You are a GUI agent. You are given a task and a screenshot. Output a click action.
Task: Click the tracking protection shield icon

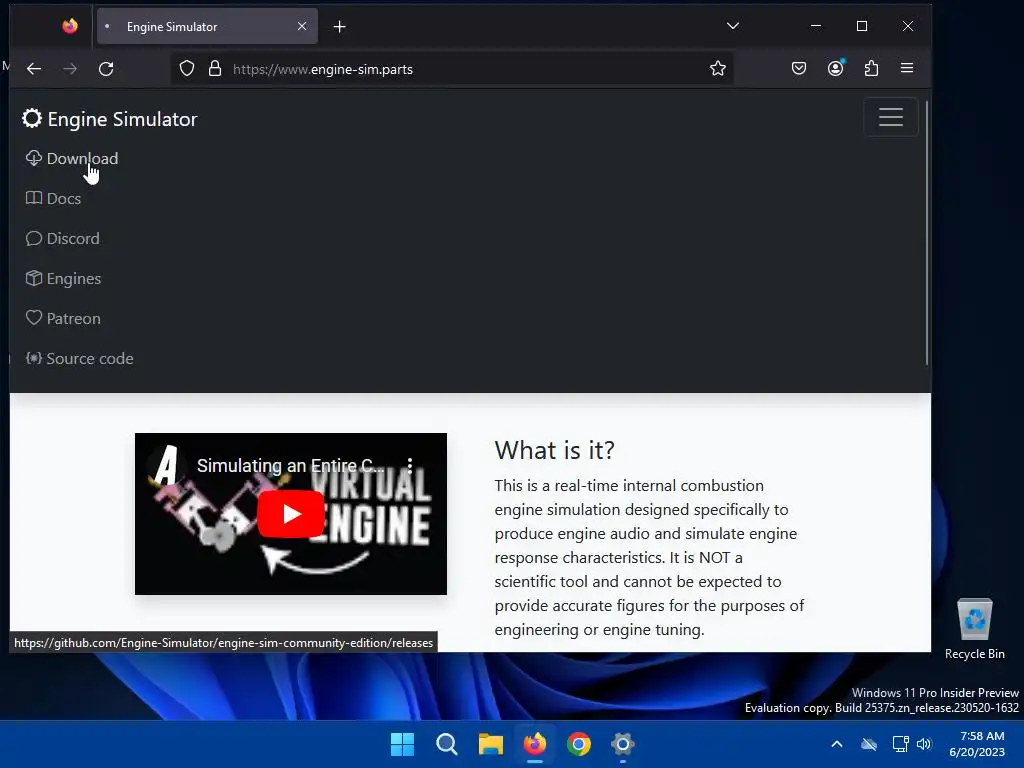(187, 69)
